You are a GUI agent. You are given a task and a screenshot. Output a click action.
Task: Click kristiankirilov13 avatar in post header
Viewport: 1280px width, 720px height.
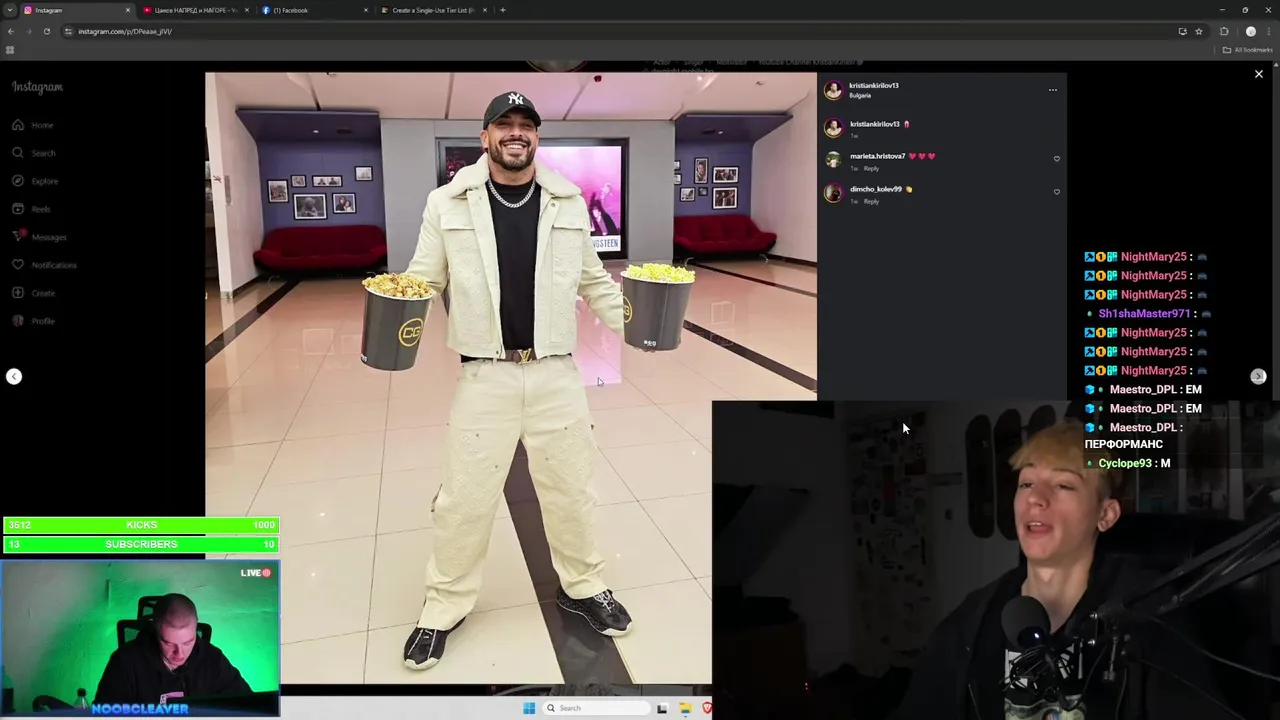[x=833, y=90]
